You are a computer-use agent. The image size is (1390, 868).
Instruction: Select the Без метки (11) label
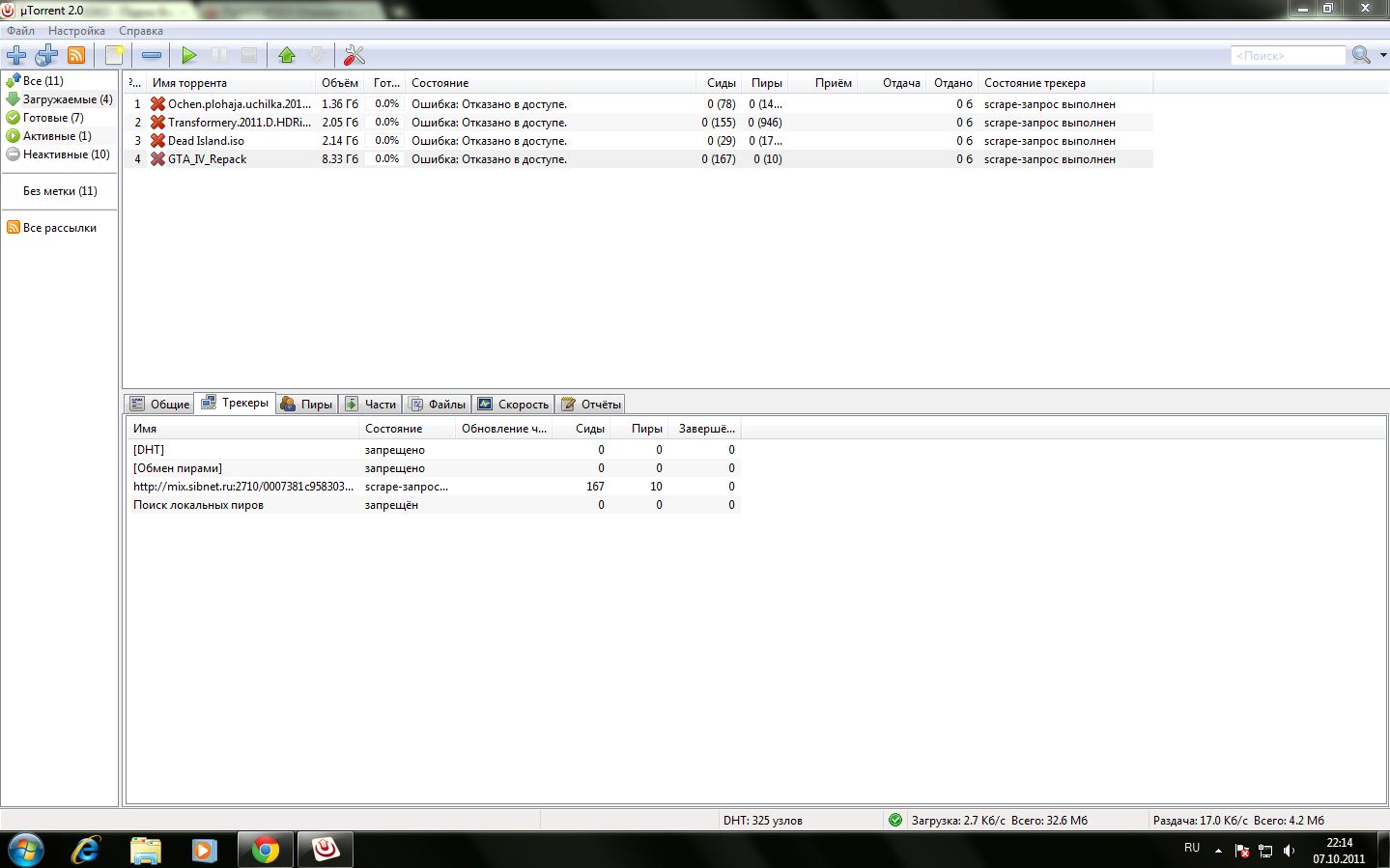click(x=60, y=191)
